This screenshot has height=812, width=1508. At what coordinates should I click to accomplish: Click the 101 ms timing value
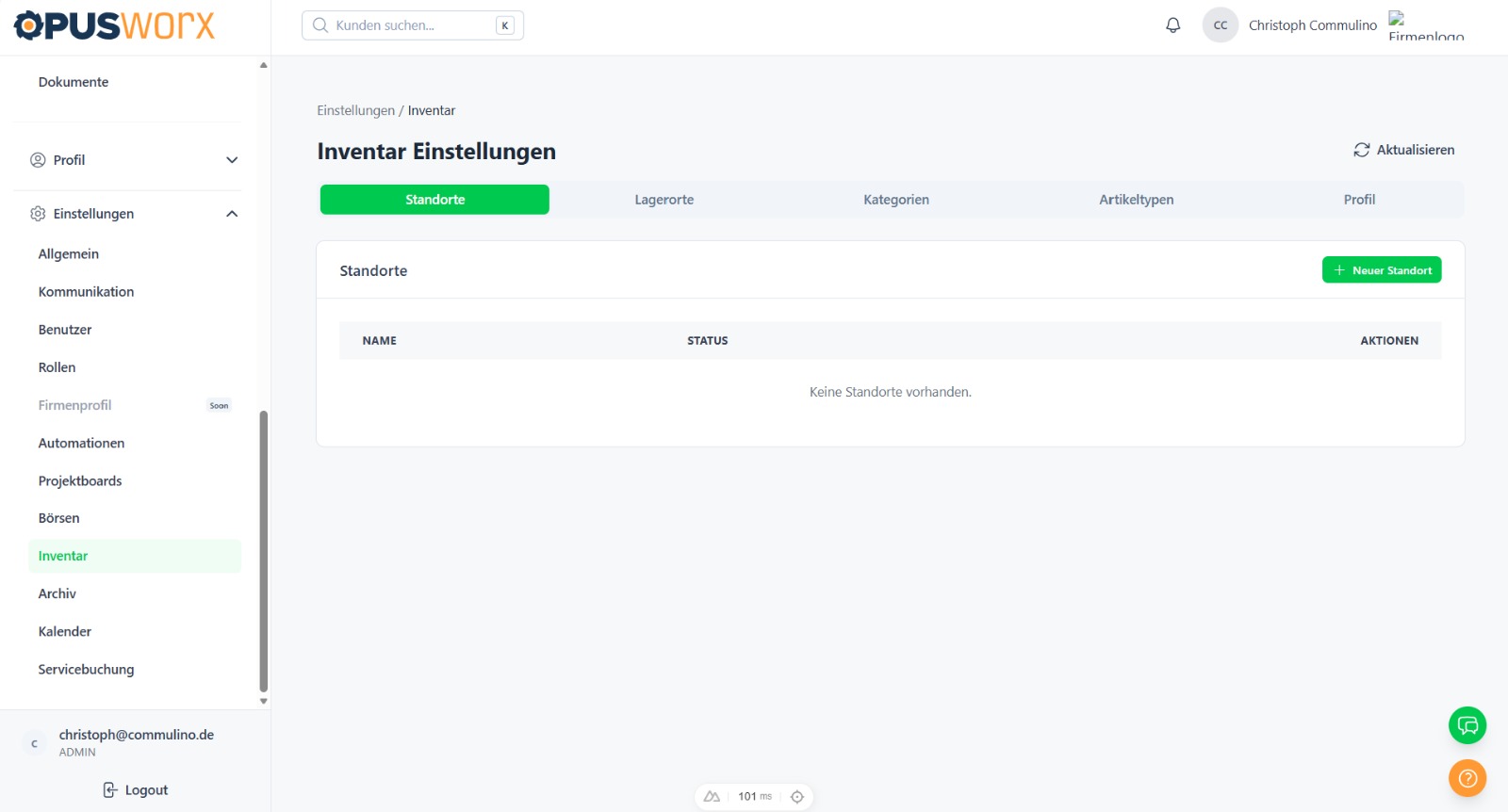click(755, 797)
